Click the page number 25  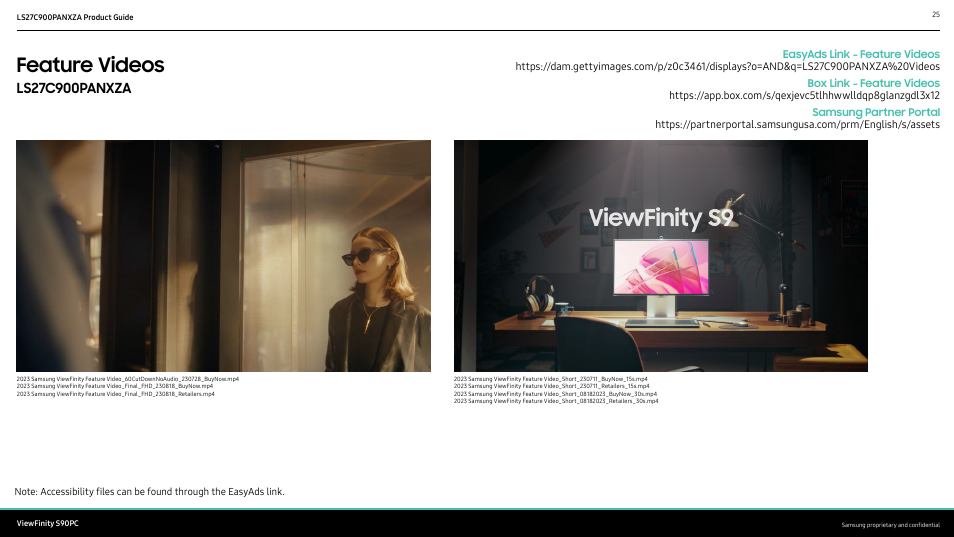click(936, 14)
